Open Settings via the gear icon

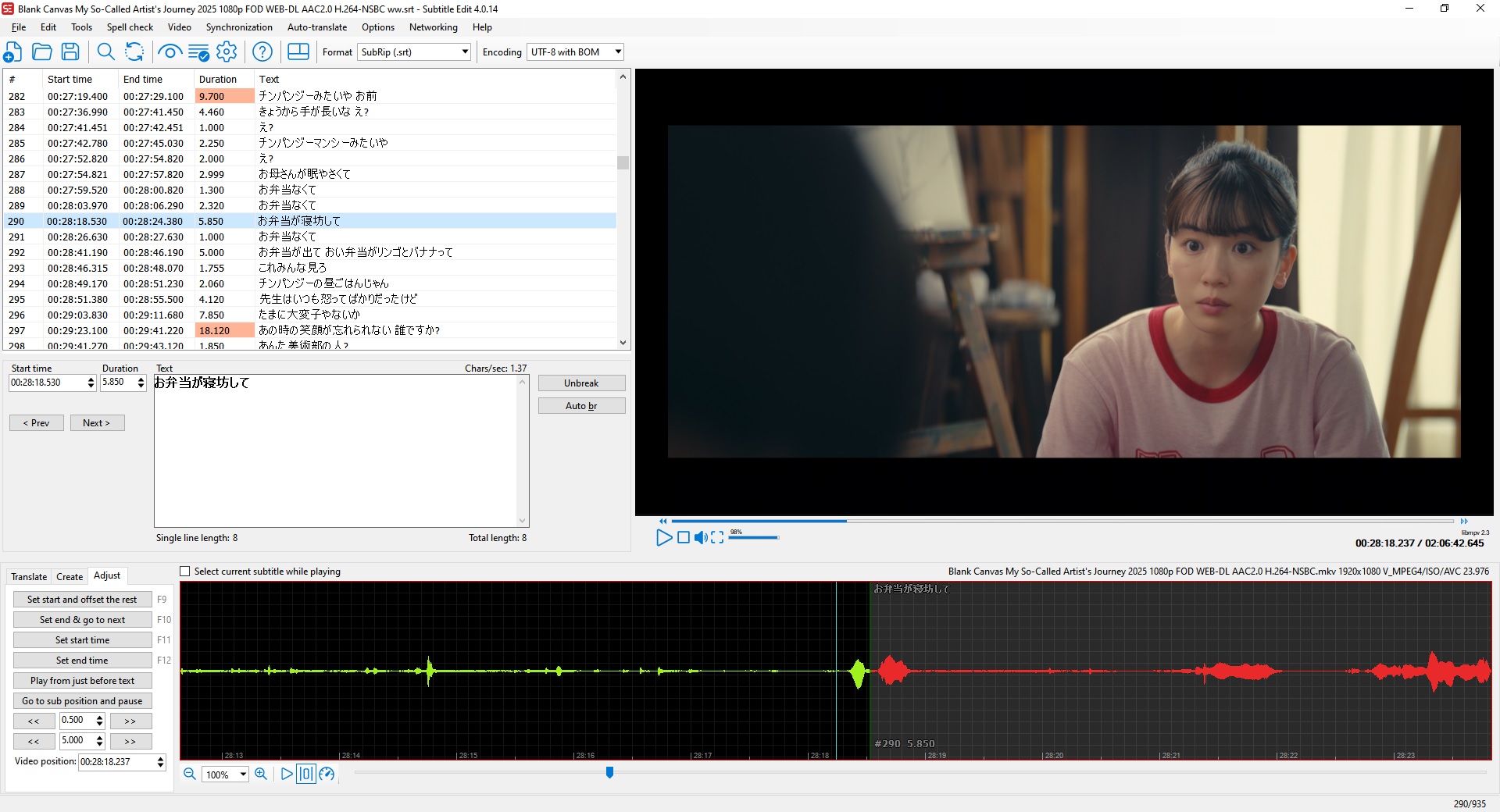227,52
